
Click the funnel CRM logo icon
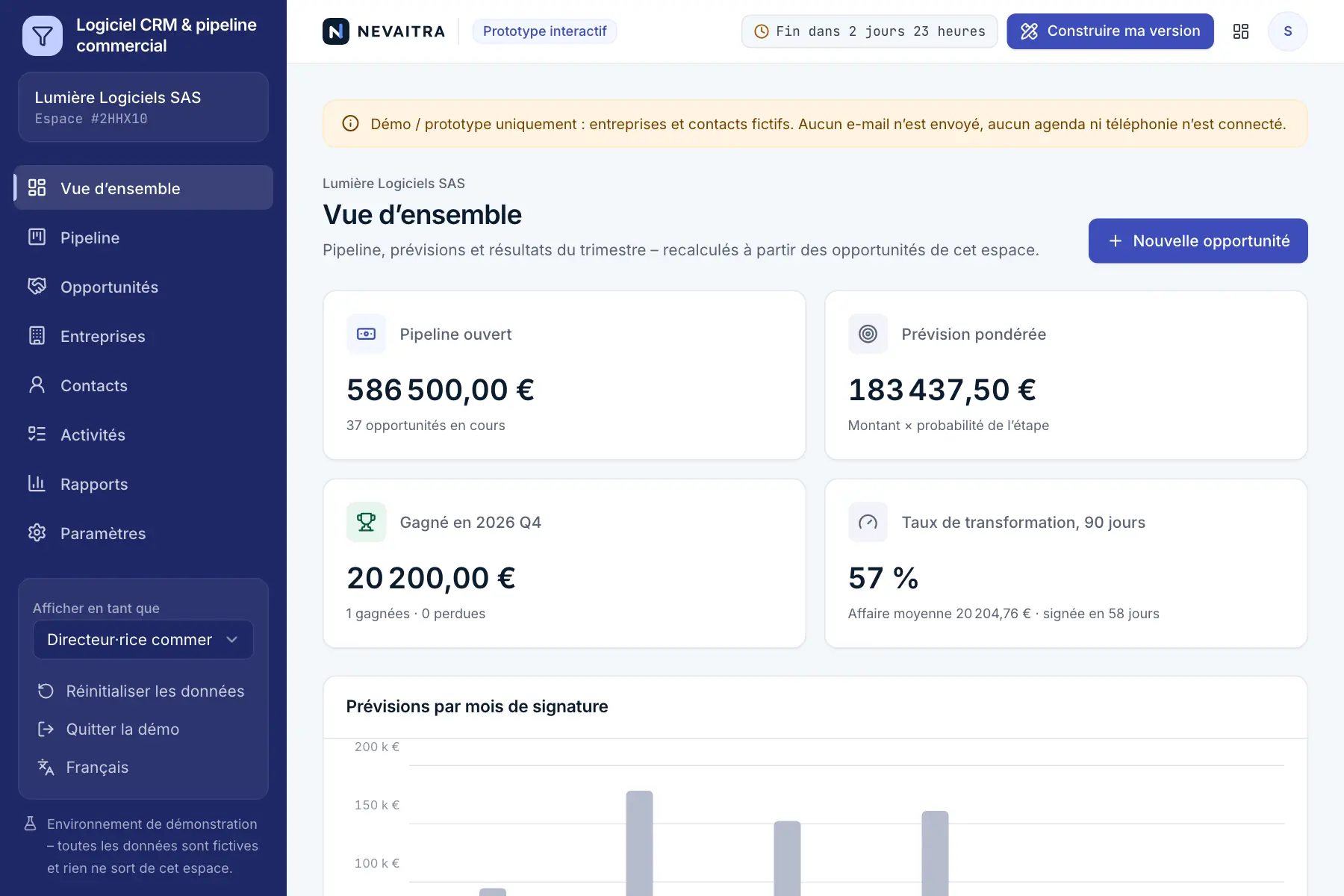coord(43,35)
